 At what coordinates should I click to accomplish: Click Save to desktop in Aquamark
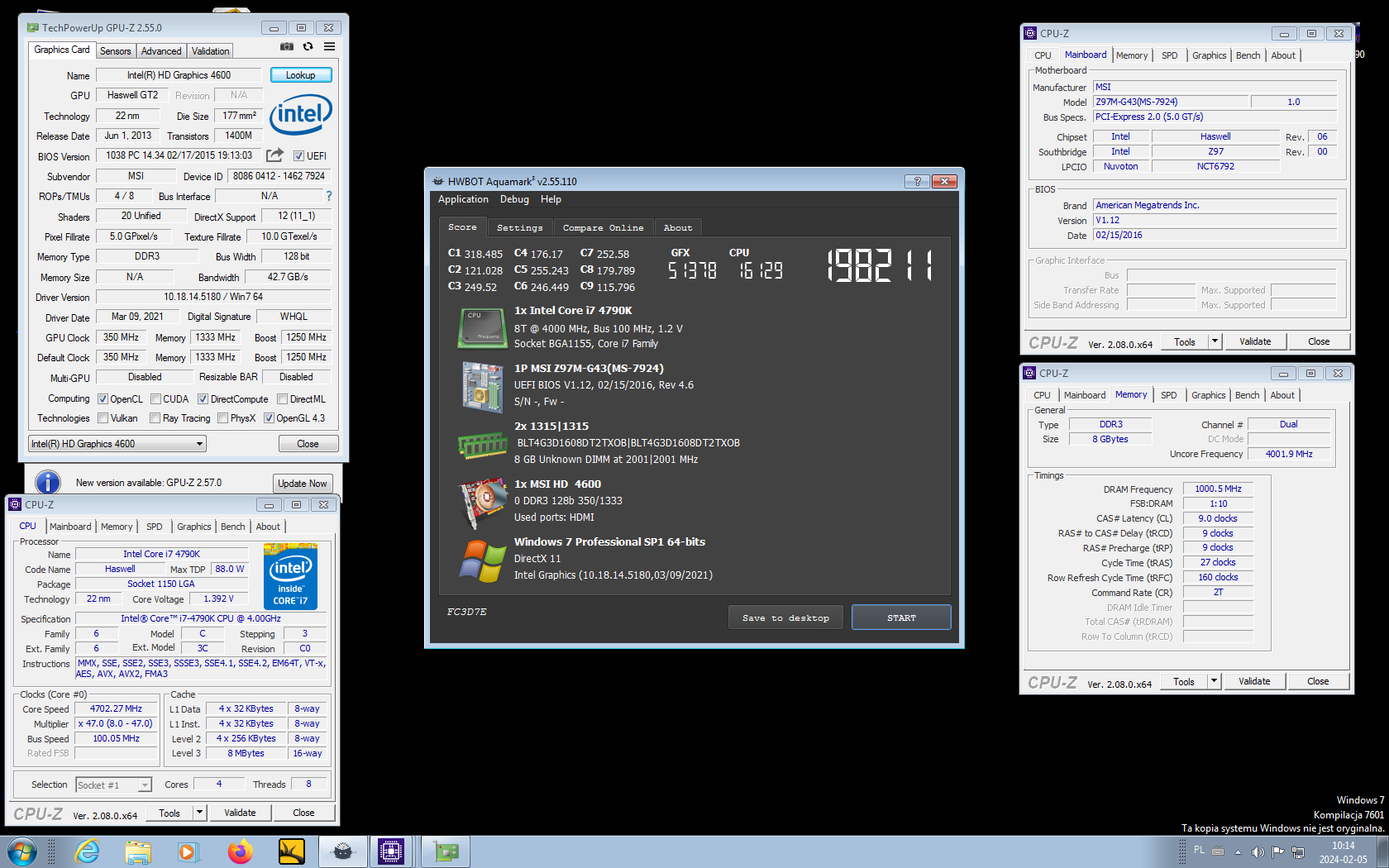pyautogui.click(x=785, y=618)
